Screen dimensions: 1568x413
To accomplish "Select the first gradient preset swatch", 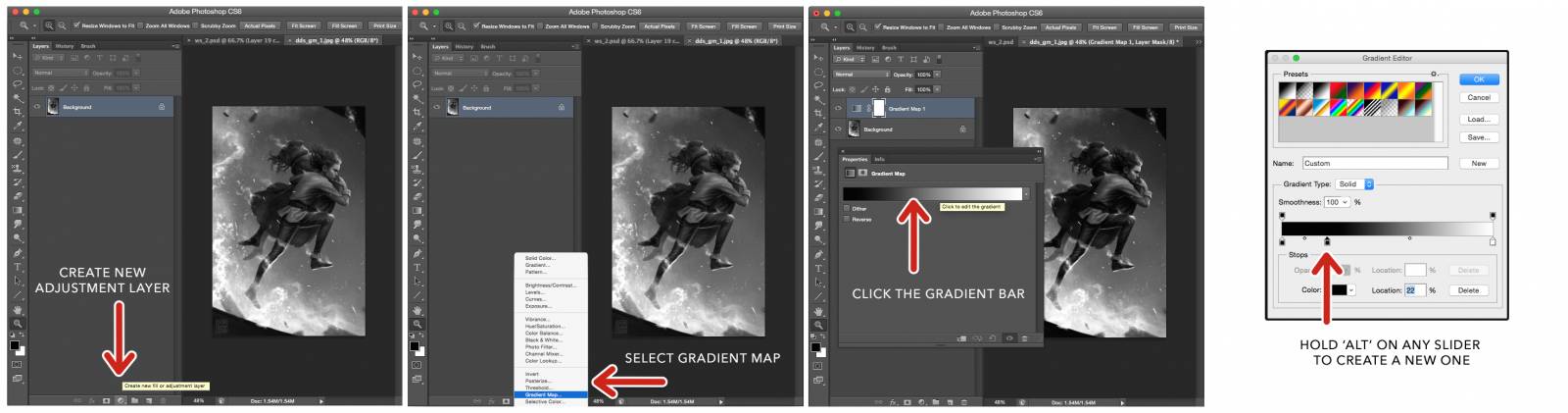I will pos(1287,90).
